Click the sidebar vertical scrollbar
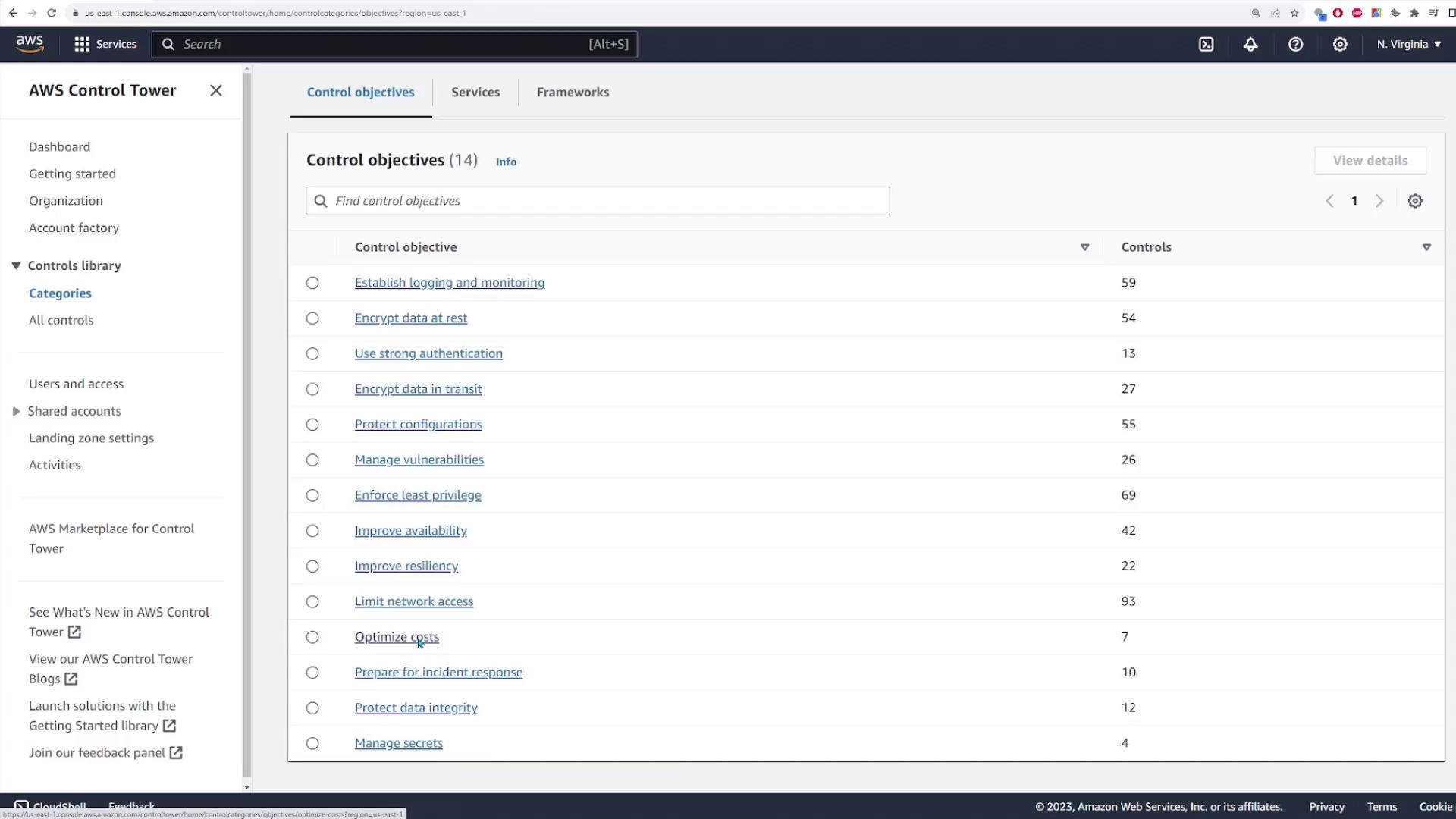 (x=247, y=425)
